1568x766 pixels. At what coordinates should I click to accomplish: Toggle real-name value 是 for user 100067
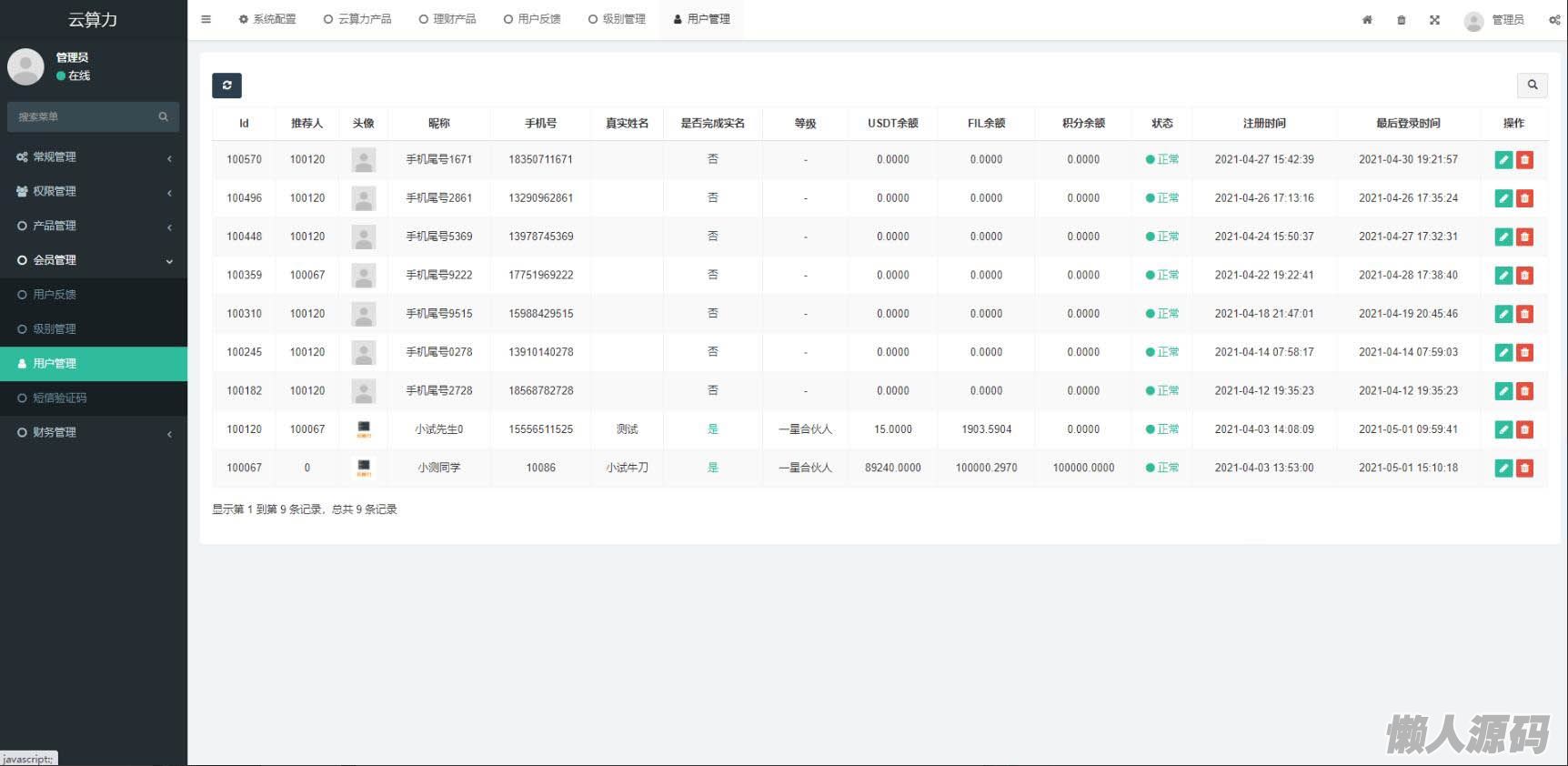coord(712,468)
